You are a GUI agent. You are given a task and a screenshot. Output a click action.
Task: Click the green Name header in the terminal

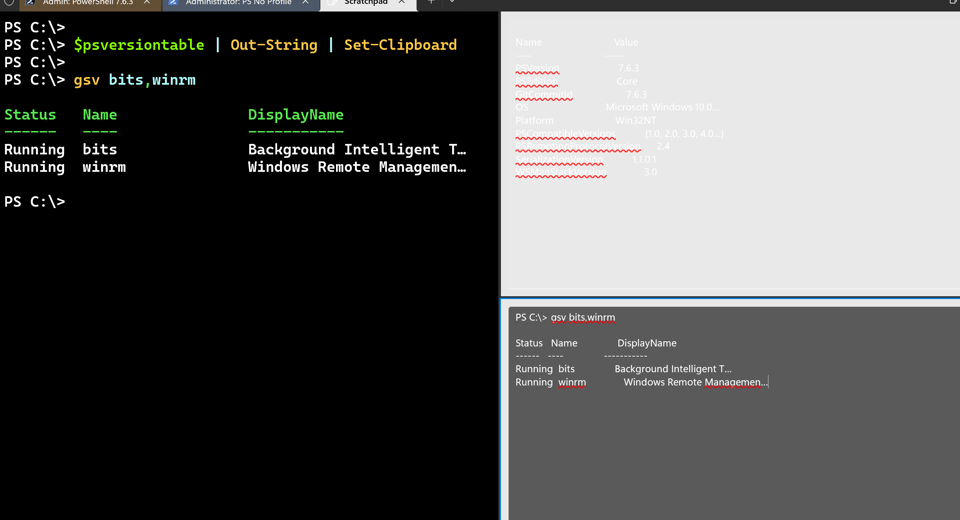point(100,115)
